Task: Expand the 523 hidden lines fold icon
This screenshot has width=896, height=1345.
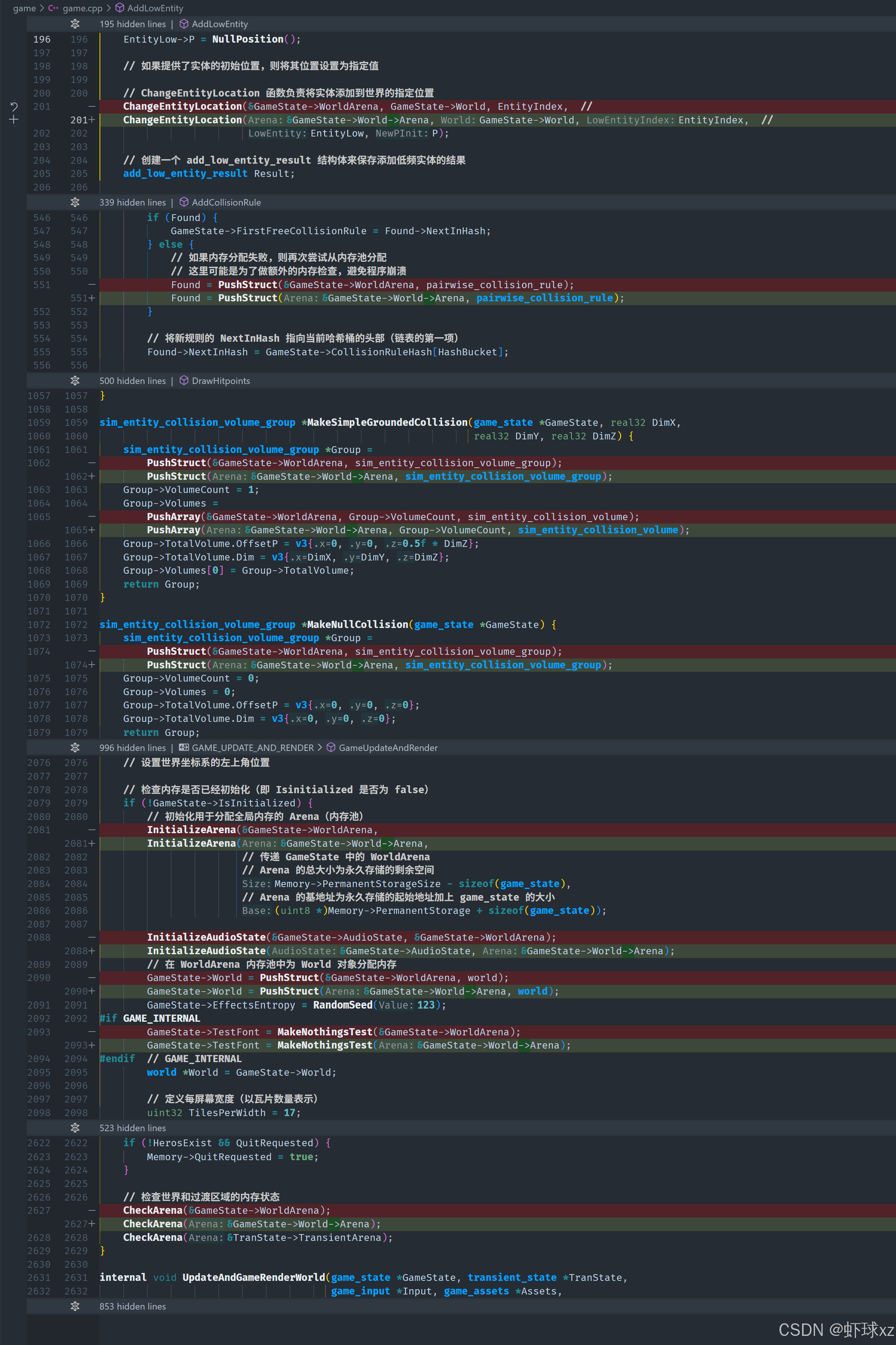Action: point(75,1127)
